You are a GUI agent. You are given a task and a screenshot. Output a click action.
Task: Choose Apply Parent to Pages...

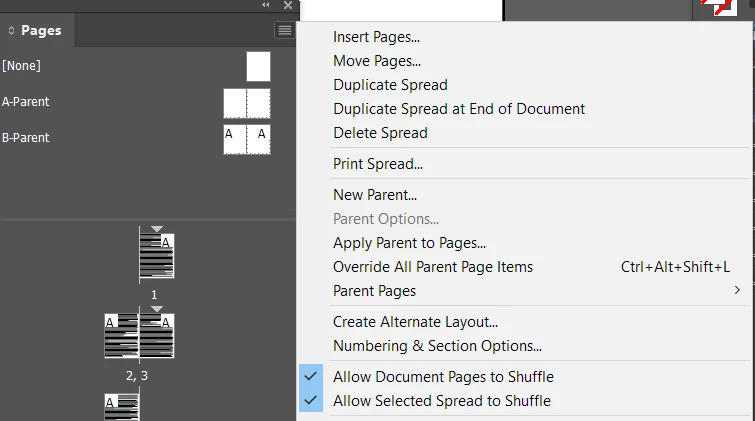[x=409, y=243]
